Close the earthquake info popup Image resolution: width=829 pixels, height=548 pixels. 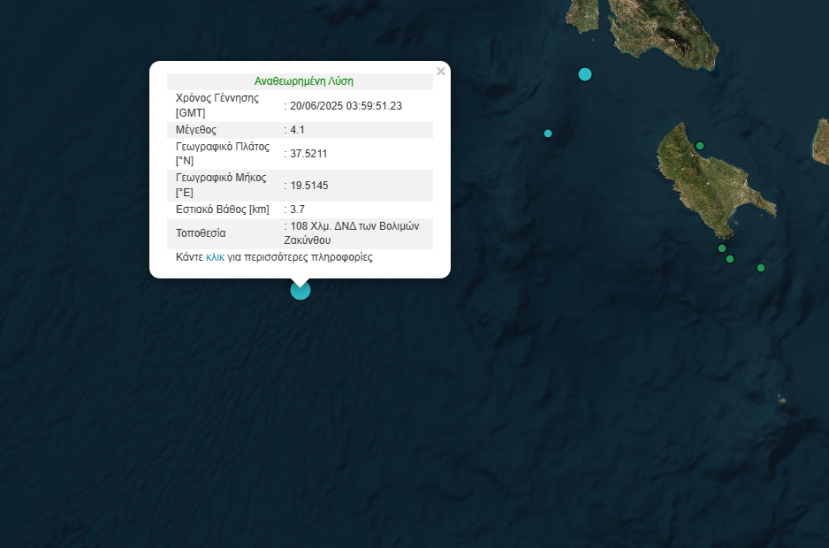click(x=440, y=71)
